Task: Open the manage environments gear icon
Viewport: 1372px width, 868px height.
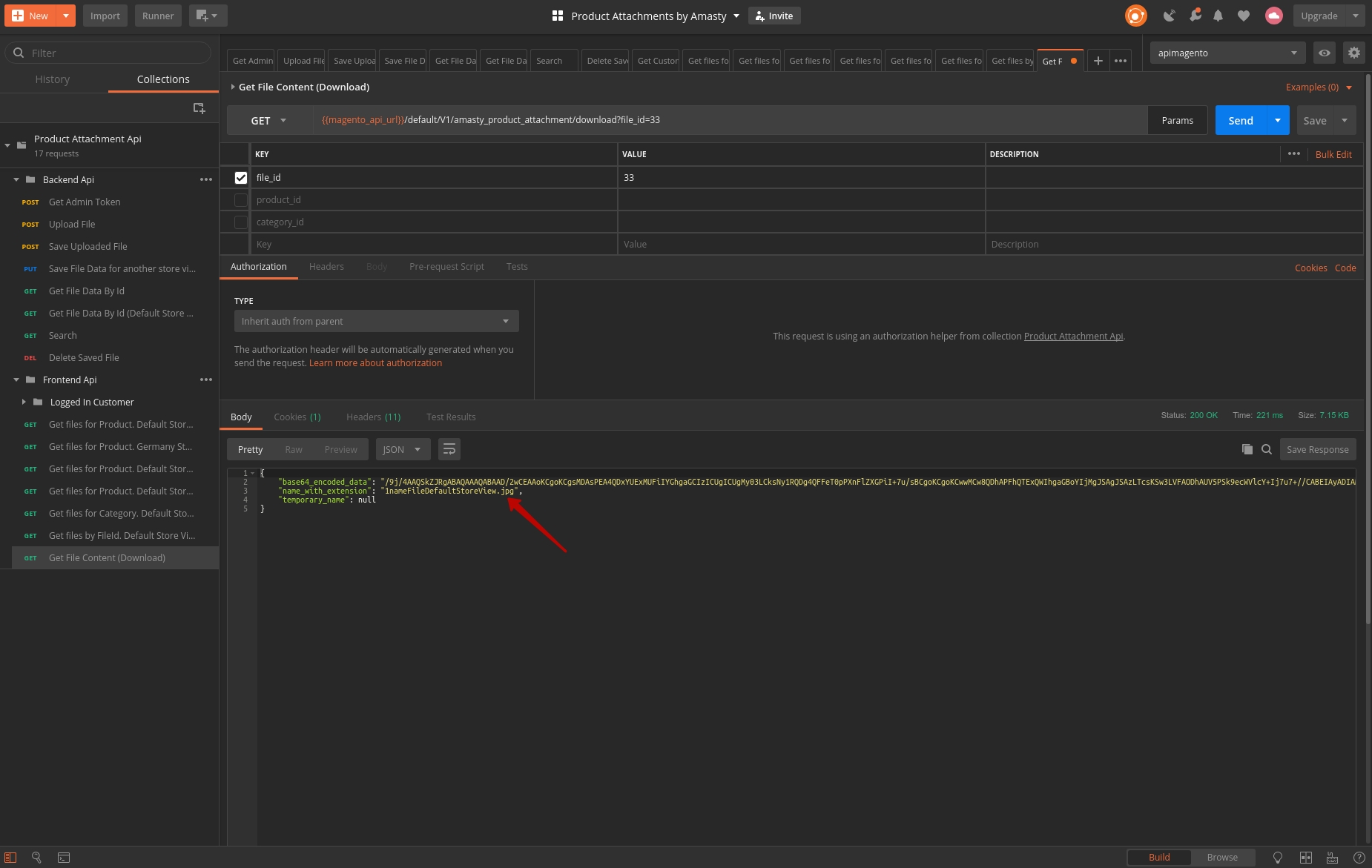Action: coord(1353,53)
